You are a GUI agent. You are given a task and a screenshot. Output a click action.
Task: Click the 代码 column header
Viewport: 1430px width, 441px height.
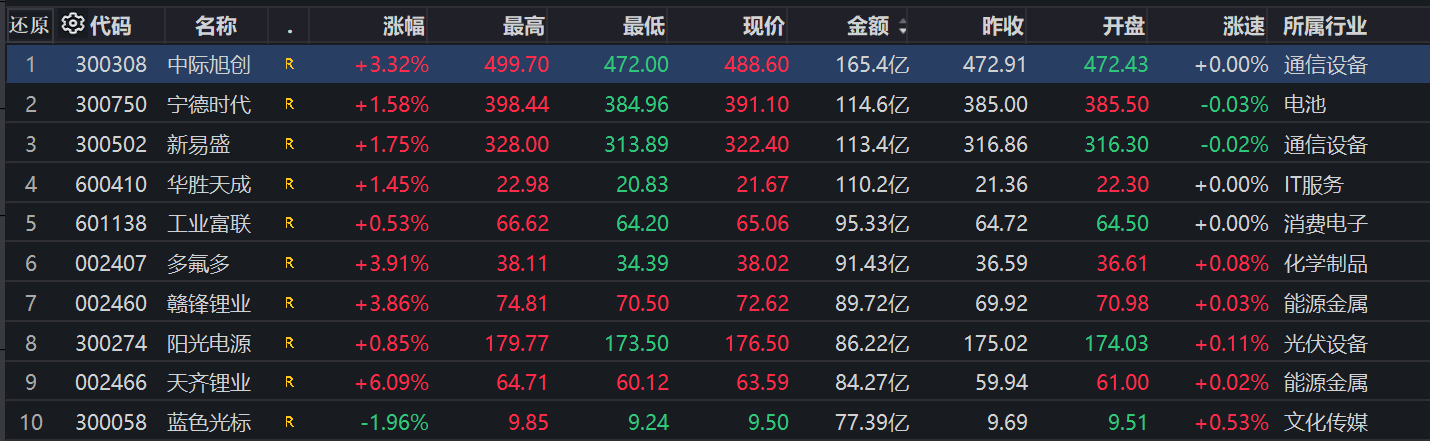click(x=110, y=26)
